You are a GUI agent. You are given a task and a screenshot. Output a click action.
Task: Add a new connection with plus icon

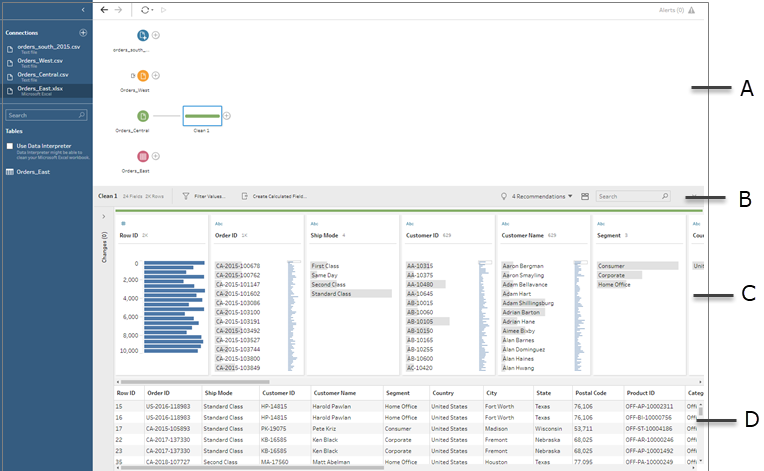pyautogui.click(x=83, y=33)
